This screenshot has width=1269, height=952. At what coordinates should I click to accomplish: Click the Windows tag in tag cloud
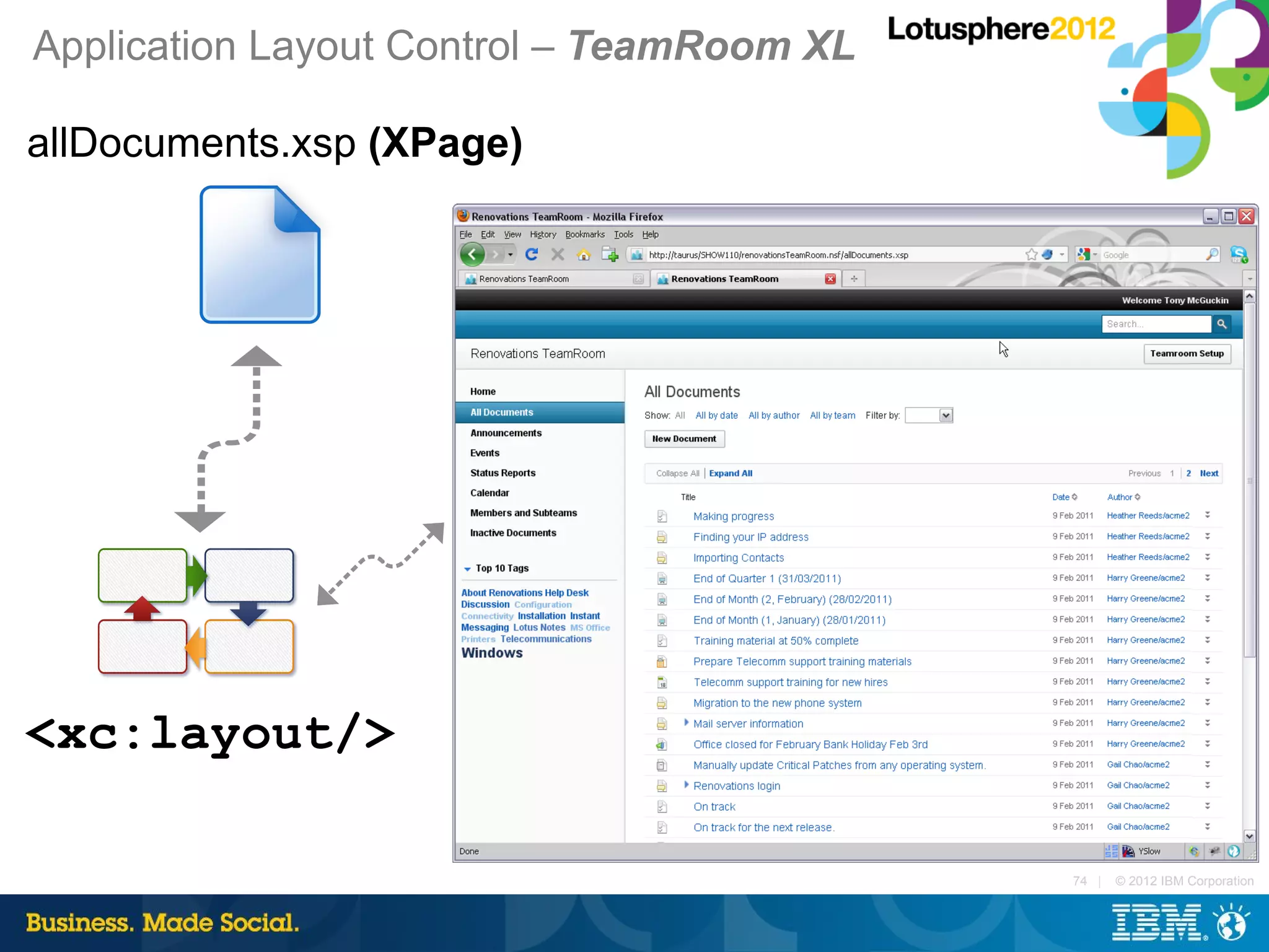pyautogui.click(x=492, y=653)
